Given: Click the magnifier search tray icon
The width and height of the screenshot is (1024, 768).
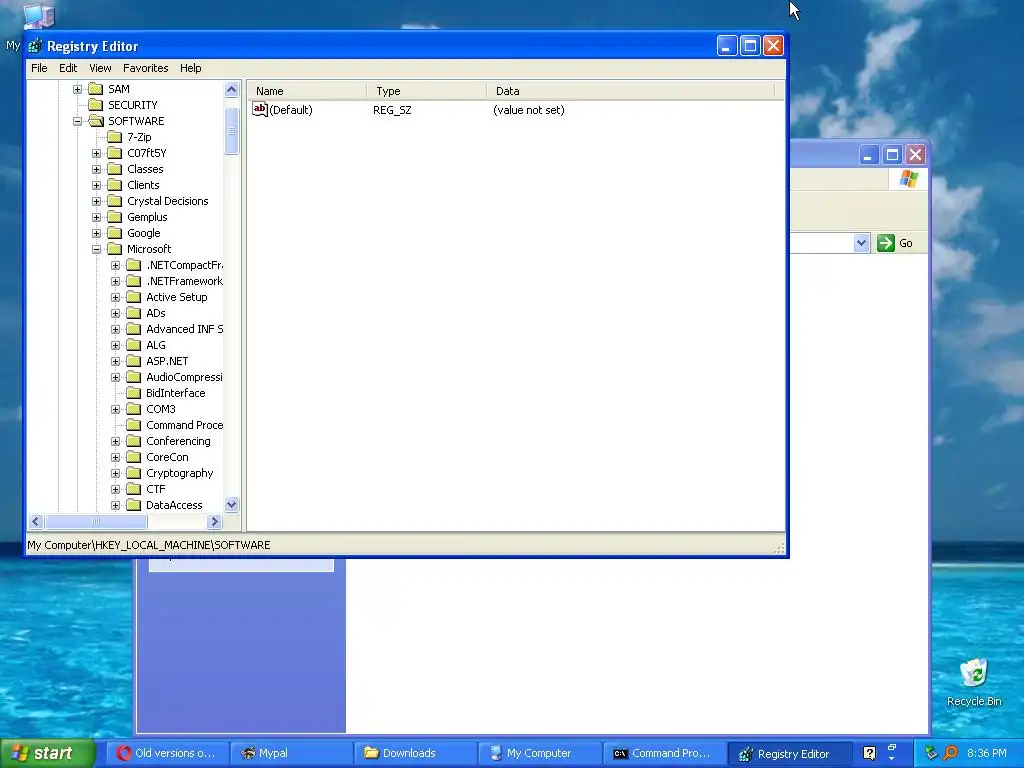Looking at the screenshot, I should pos(951,753).
